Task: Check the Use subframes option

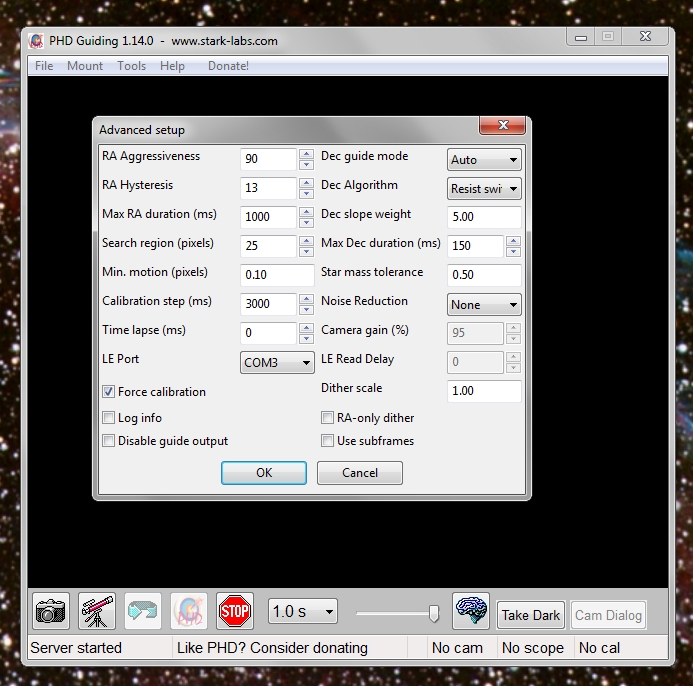Action: [327, 441]
